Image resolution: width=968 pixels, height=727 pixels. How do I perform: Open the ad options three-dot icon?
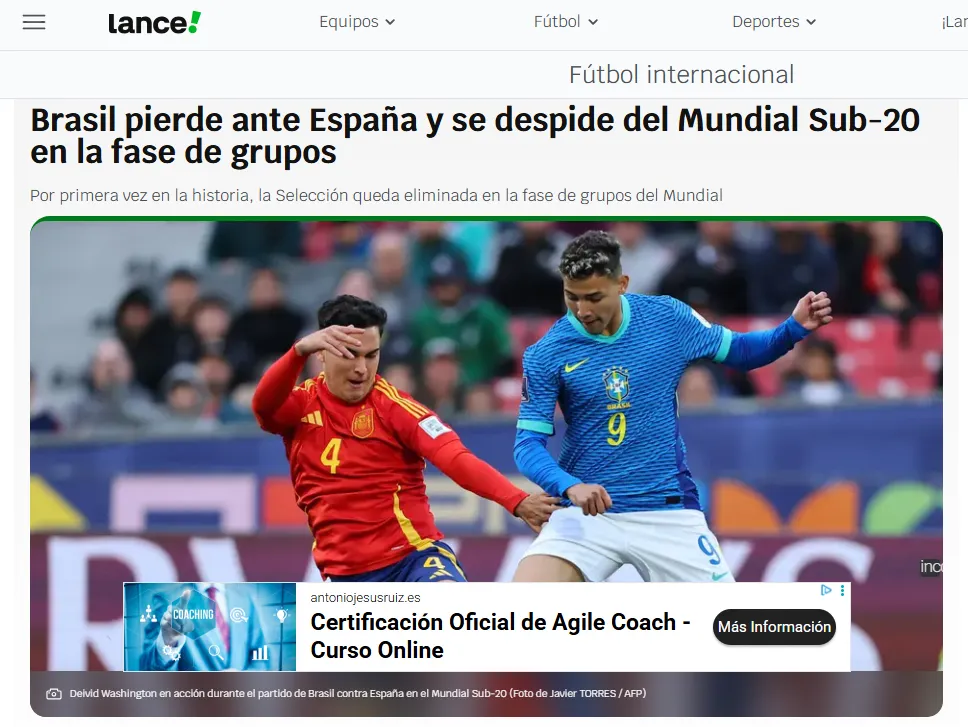[x=842, y=591]
